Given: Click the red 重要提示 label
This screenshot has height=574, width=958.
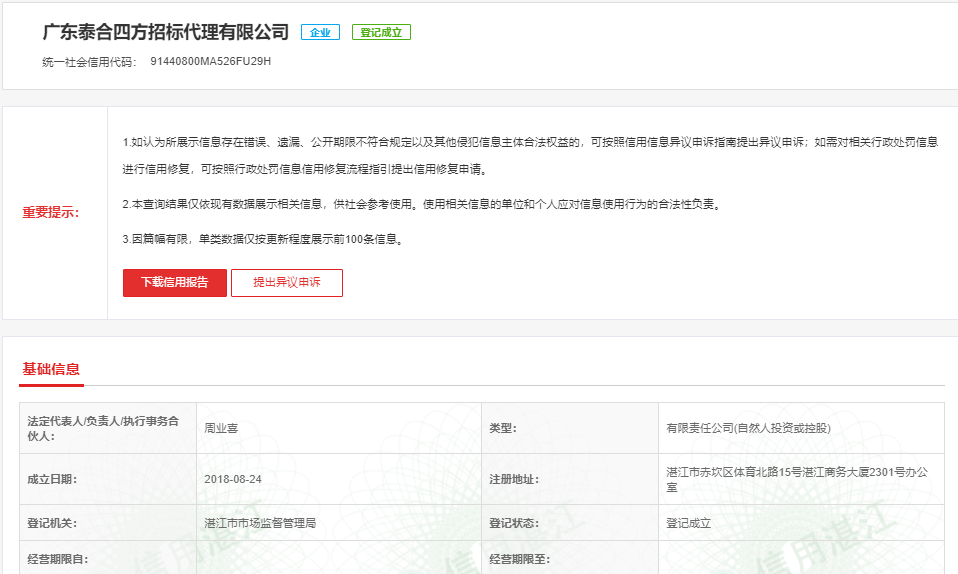Looking at the screenshot, I should 51,212.
